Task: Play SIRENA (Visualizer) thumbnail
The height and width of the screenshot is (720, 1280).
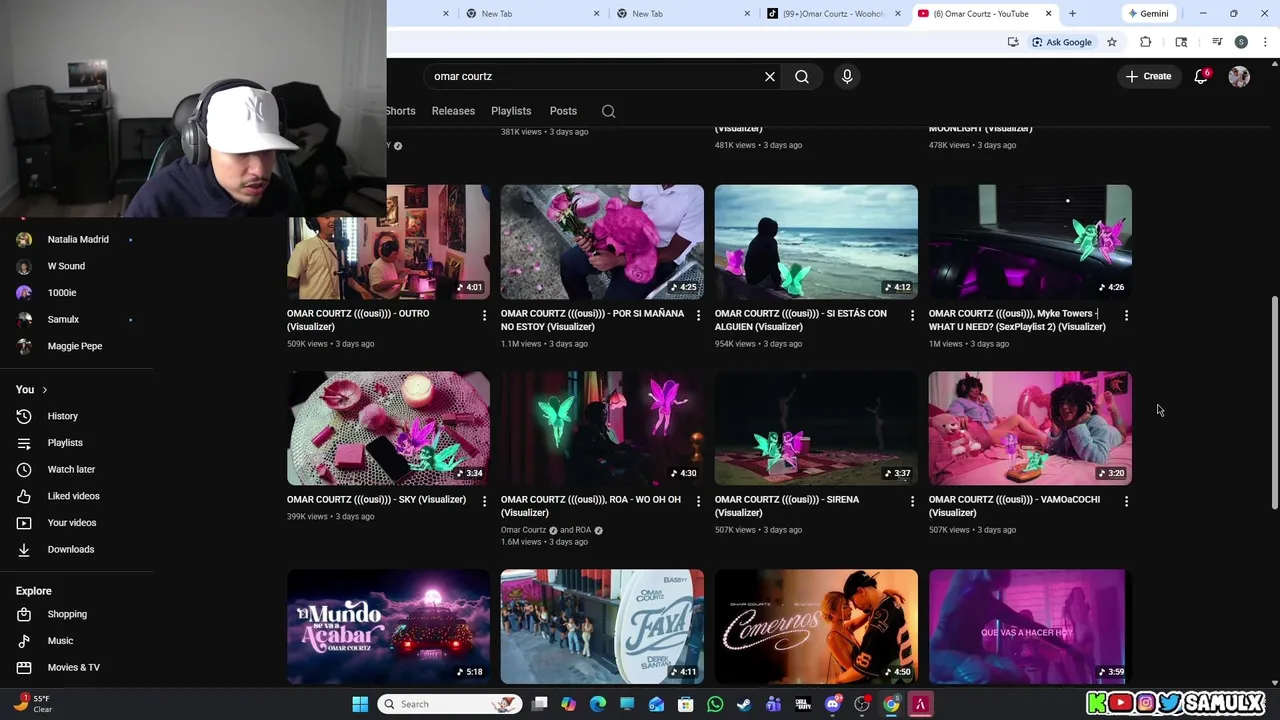Action: 816,428
